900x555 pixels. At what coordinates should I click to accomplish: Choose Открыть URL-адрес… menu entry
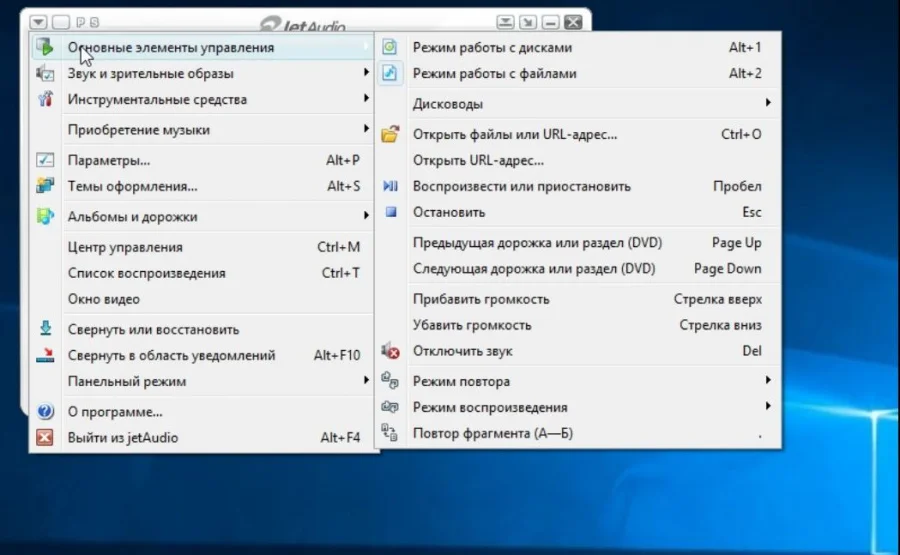coord(579,160)
